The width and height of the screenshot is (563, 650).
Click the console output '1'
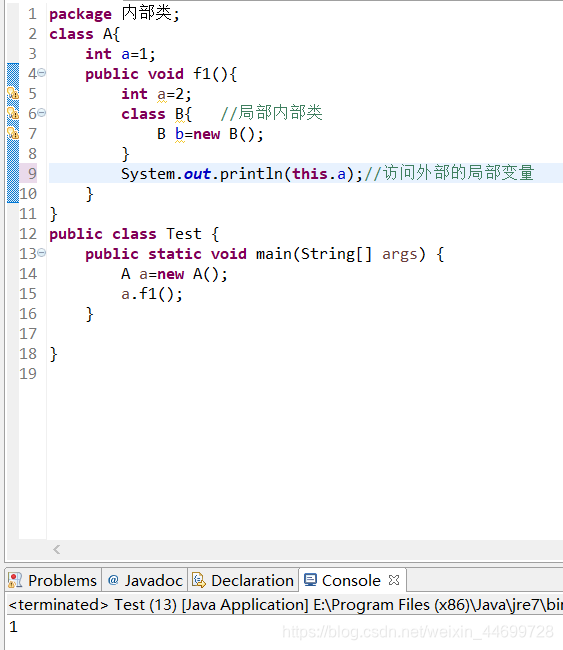(x=14, y=627)
